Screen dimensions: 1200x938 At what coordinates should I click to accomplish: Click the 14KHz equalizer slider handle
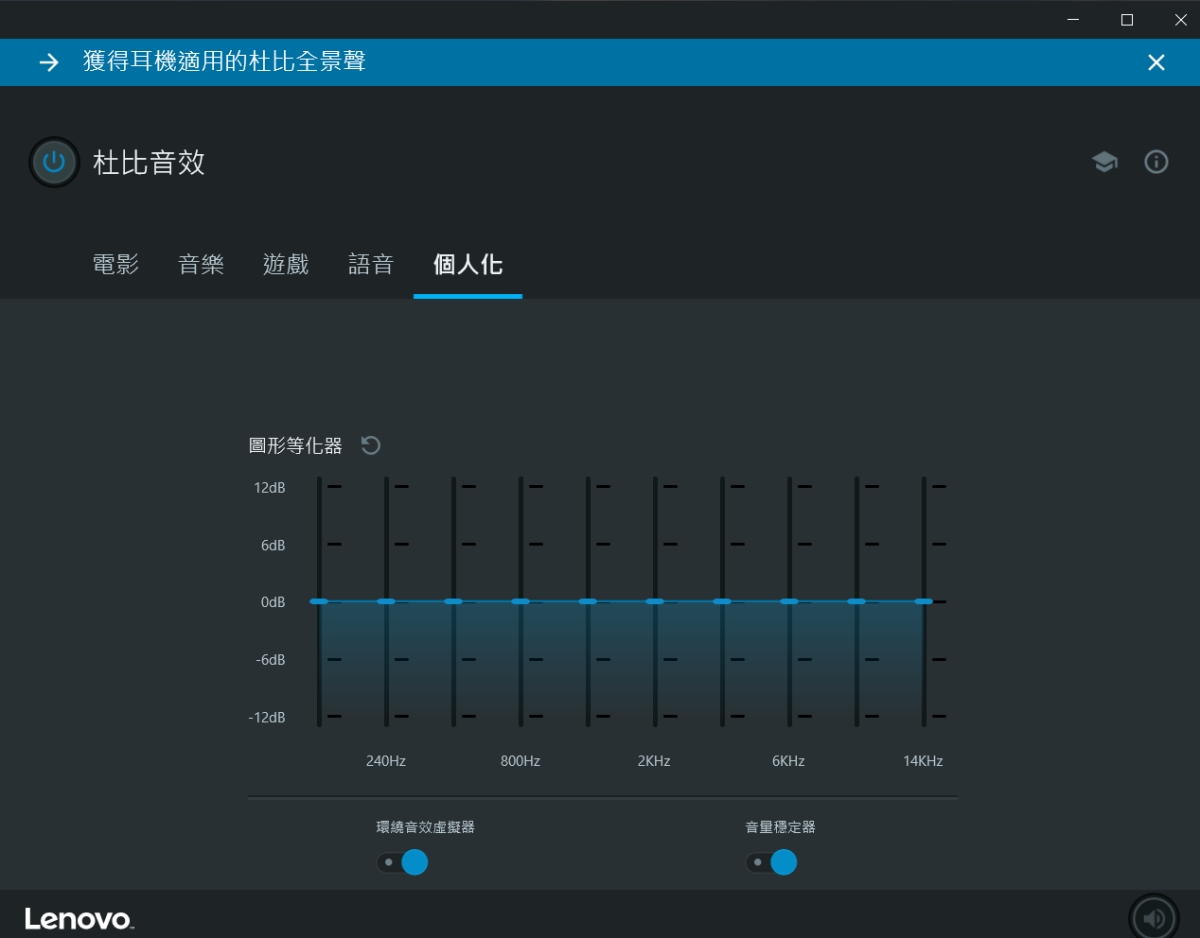(923, 601)
